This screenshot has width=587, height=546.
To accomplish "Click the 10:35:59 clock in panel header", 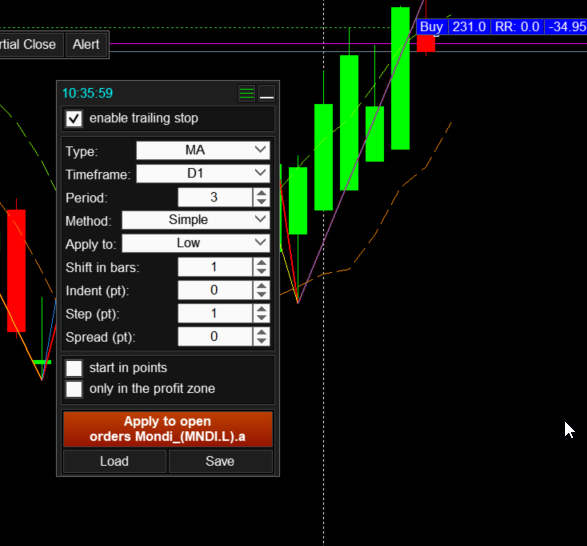I will coord(88,93).
